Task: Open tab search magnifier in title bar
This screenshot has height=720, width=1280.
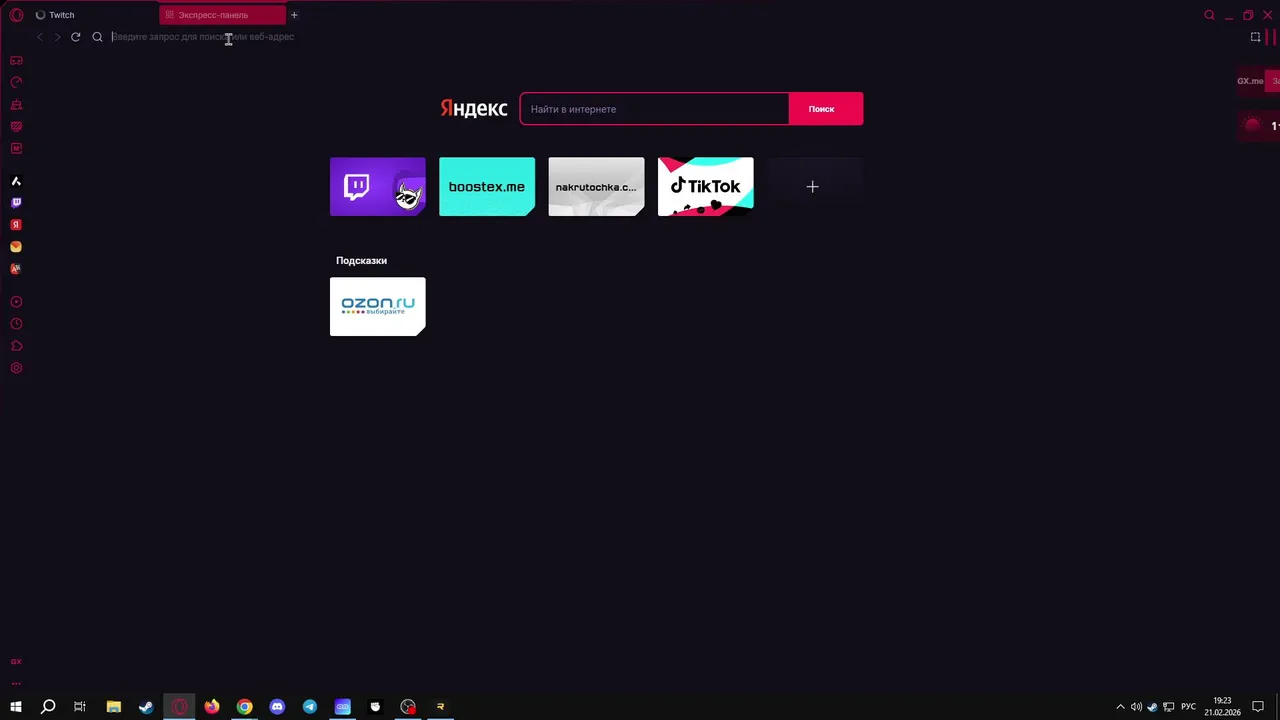Action: (1209, 15)
